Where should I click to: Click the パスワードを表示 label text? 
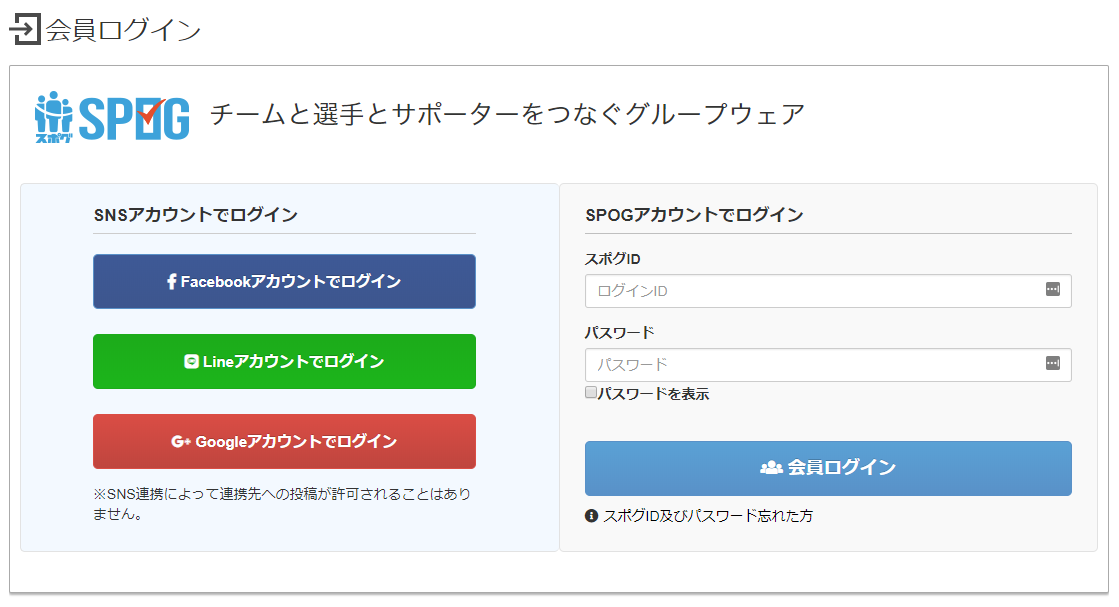pos(653,394)
